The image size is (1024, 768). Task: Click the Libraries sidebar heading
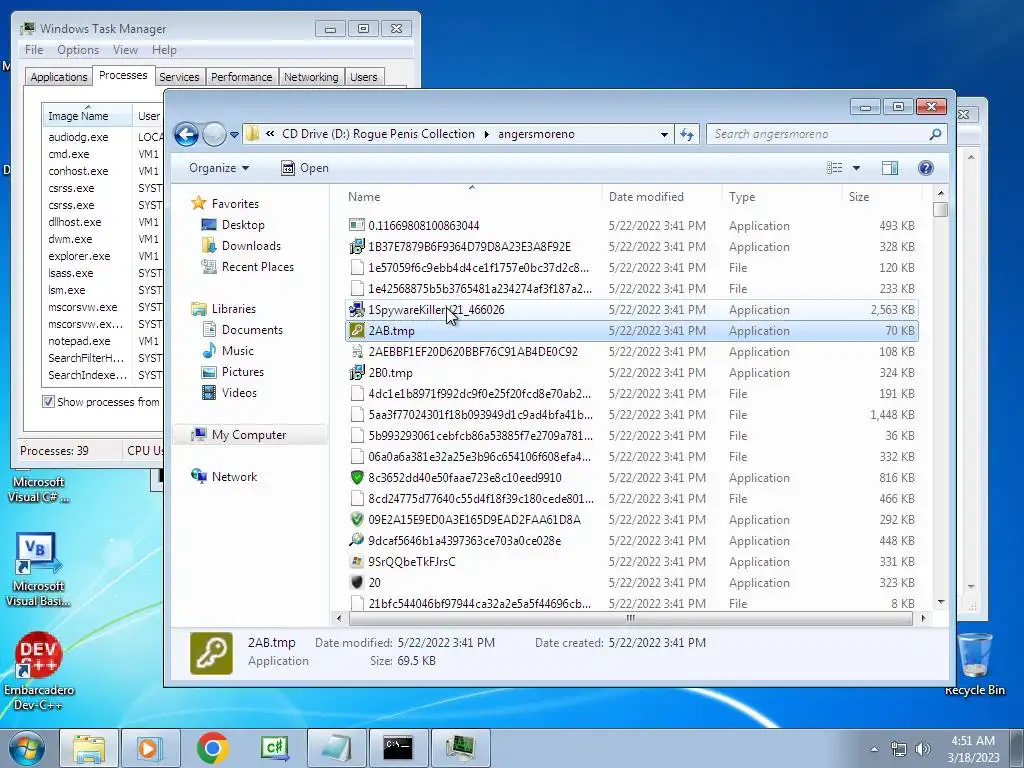pyautogui.click(x=223, y=309)
